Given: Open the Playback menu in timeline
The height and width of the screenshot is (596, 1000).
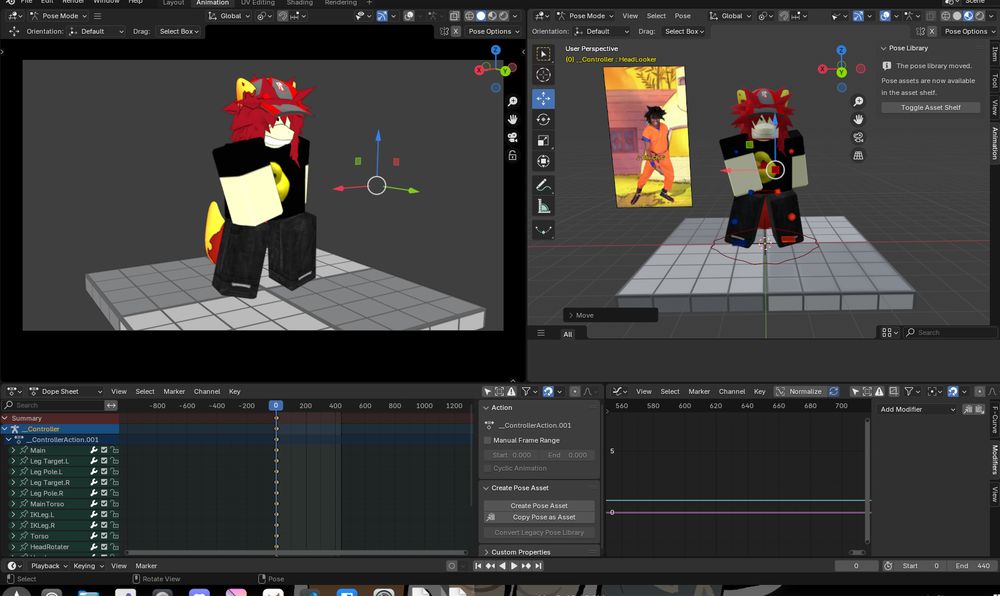Looking at the screenshot, I should [49, 565].
